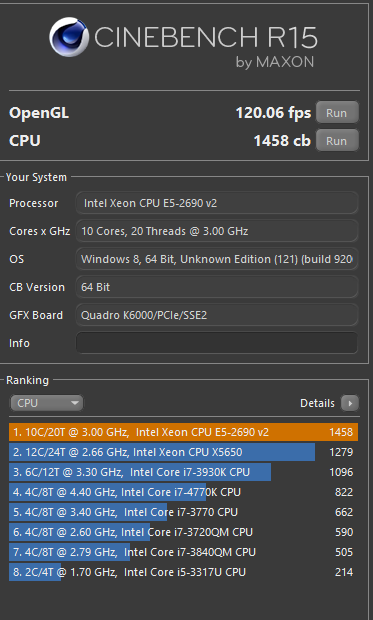Image resolution: width=373 pixels, height=620 pixels.
Task: Select the Core i7-3770 ranking row
Action: [184, 512]
